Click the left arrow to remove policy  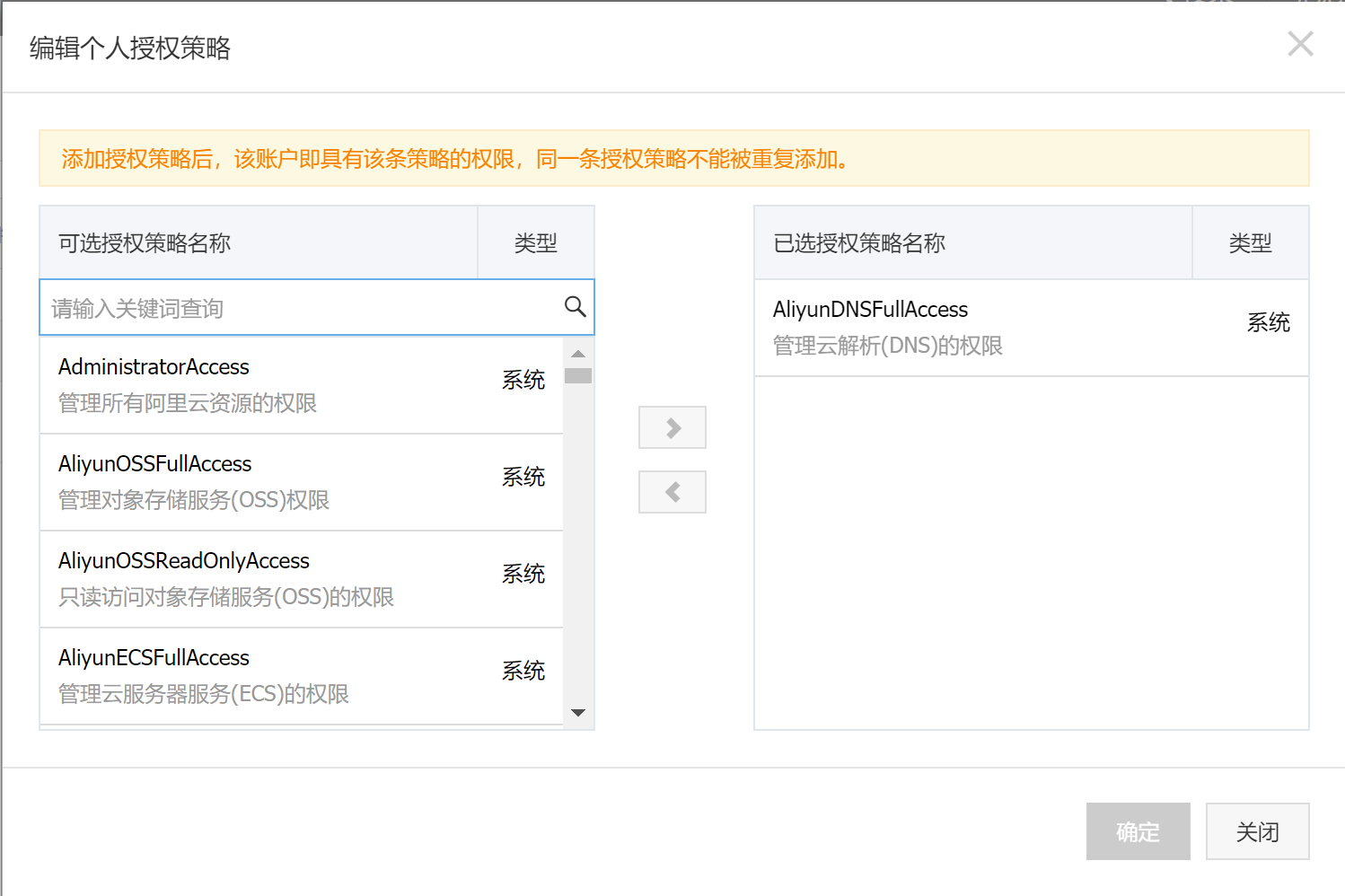coord(672,492)
